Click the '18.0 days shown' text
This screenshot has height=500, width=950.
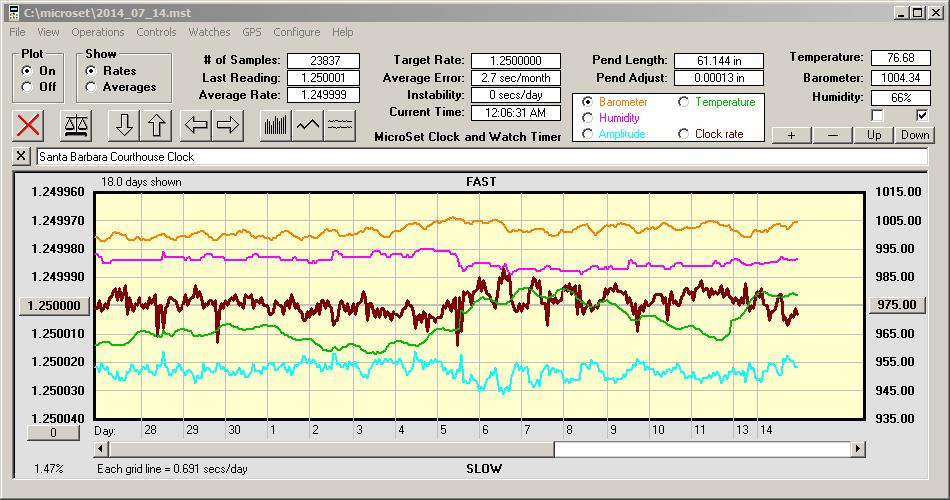coord(141,182)
